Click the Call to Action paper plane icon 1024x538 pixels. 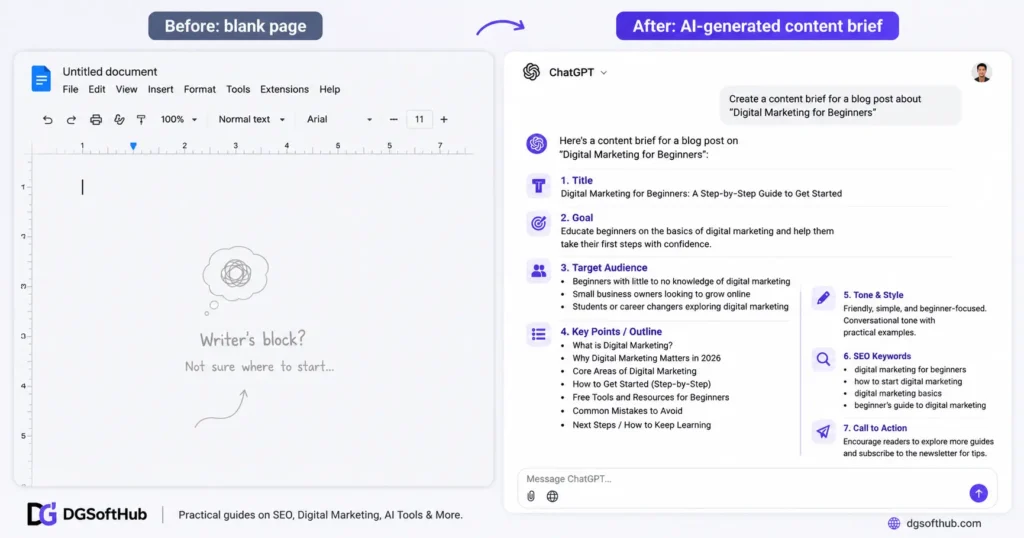click(x=823, y=431)
